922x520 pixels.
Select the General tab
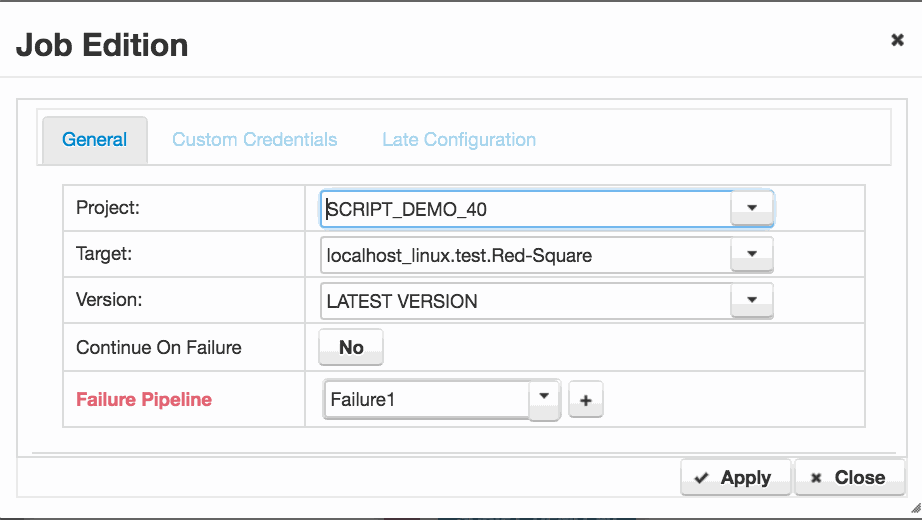point(95,139)
